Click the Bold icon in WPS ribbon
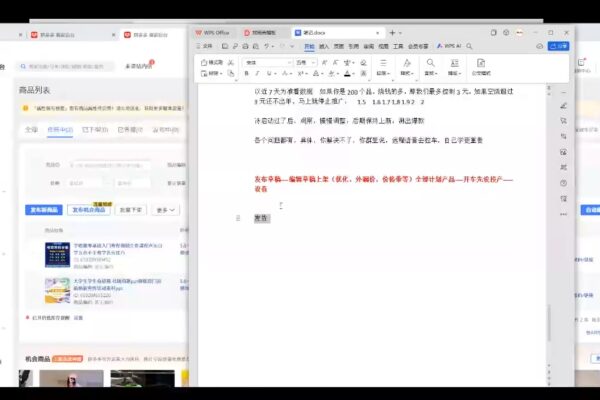 [246, 73]
